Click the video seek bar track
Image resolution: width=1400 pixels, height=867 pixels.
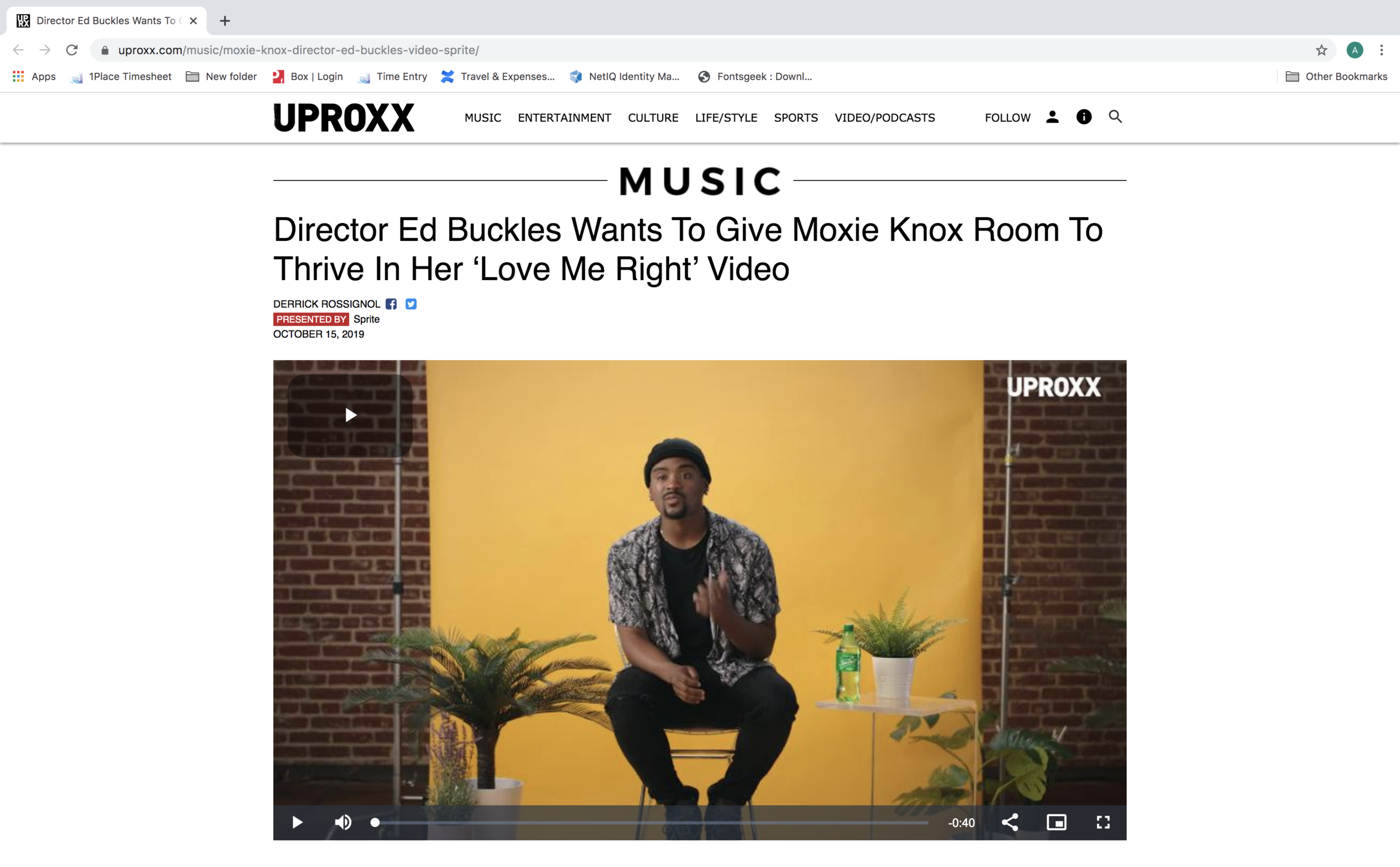click(651, 822)
